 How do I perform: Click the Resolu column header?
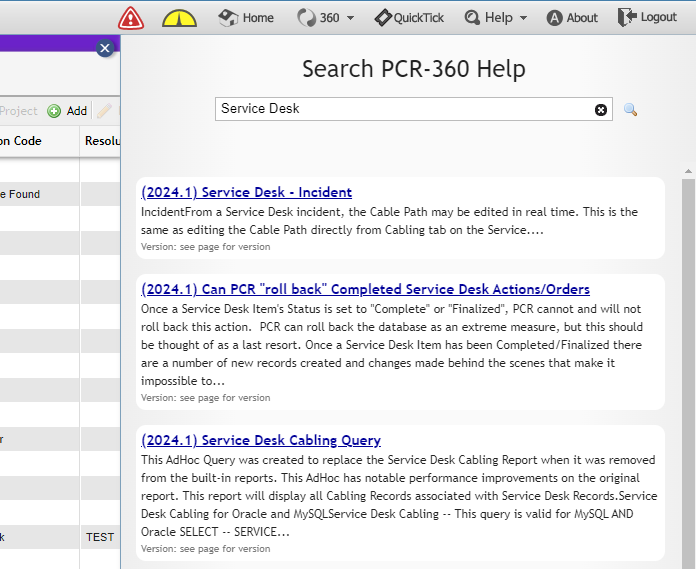(x=102, y=141)
